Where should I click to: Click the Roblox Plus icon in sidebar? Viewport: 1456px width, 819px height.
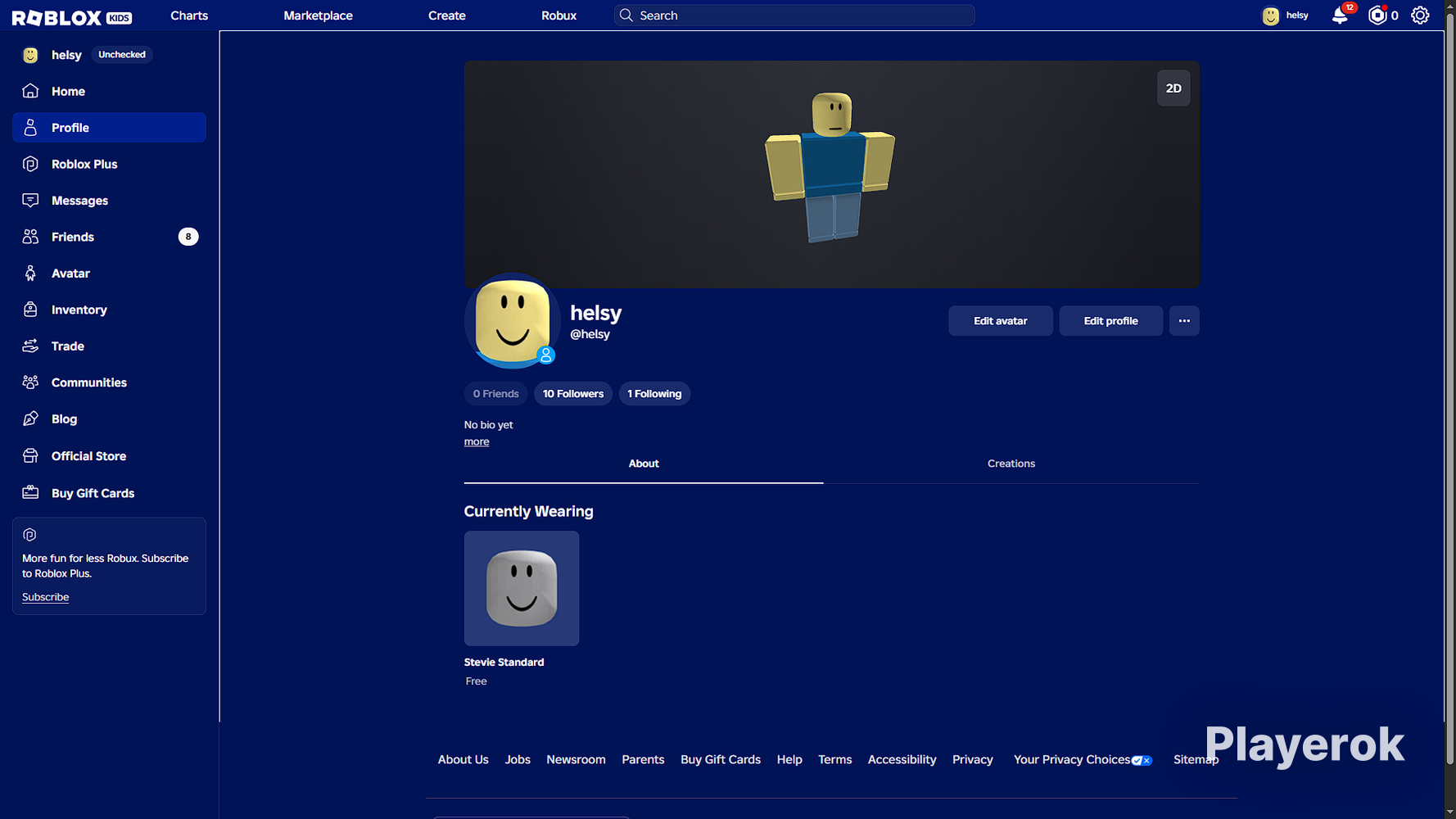[x=30, y=164]
